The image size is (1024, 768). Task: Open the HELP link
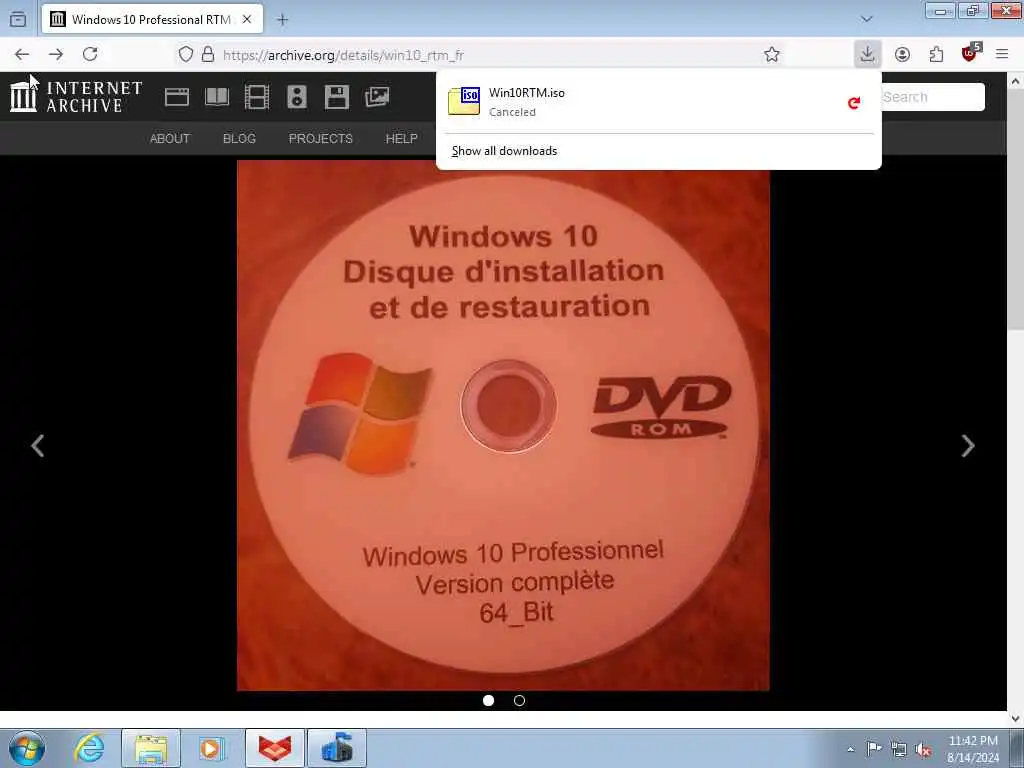click(402, 138)
